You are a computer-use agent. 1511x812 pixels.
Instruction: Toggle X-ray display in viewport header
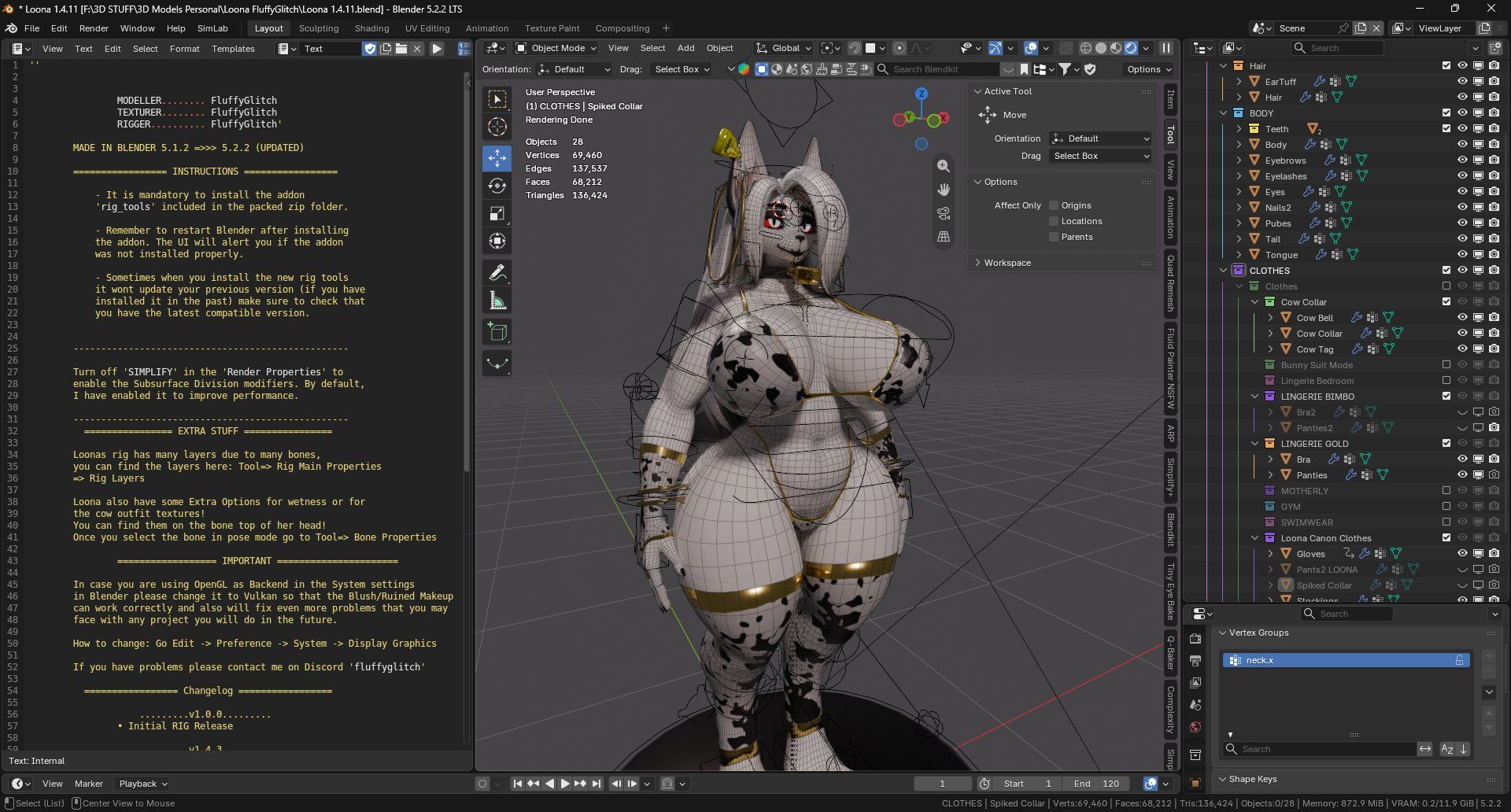[x=1066, y=48]
